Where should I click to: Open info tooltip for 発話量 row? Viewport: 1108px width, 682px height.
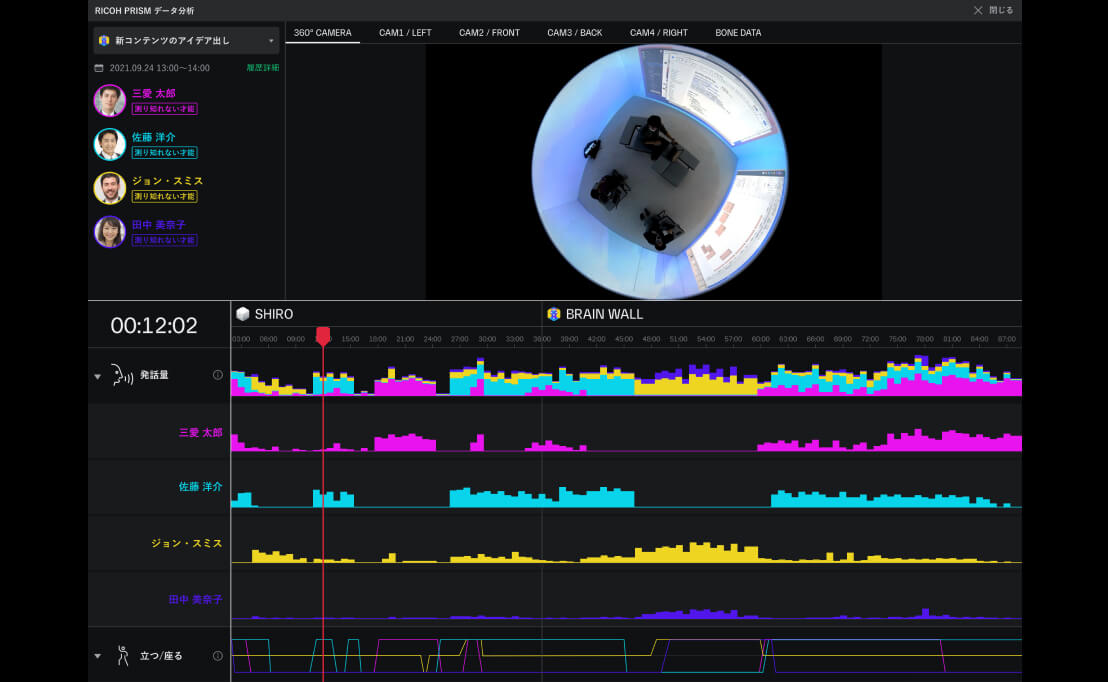[x=217, y=375]
